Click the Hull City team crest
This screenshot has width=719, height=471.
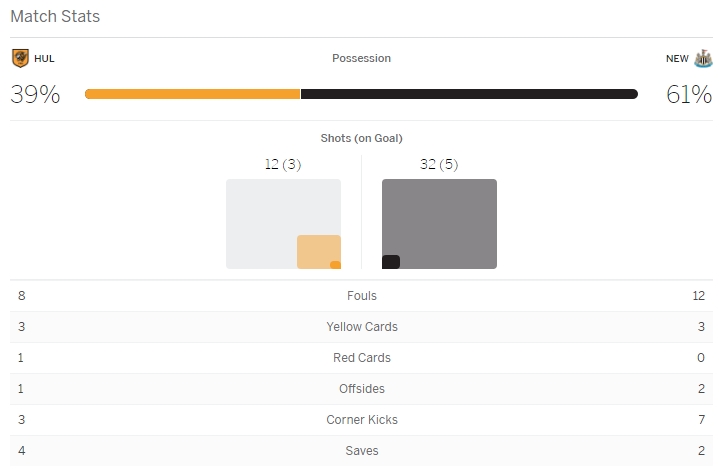tap(20, 58)
